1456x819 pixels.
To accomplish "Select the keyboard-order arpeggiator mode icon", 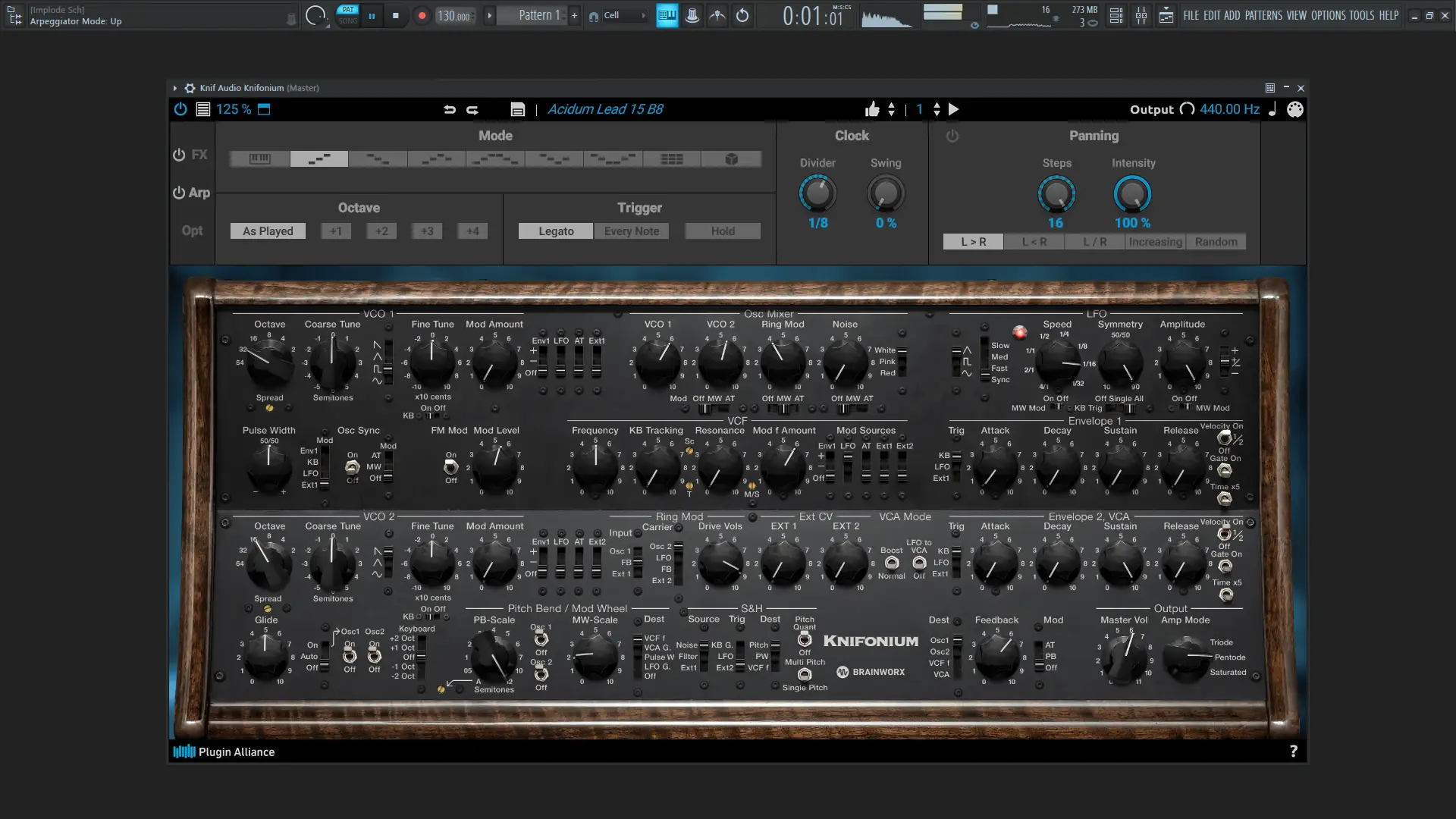I will tap(259, 159).
